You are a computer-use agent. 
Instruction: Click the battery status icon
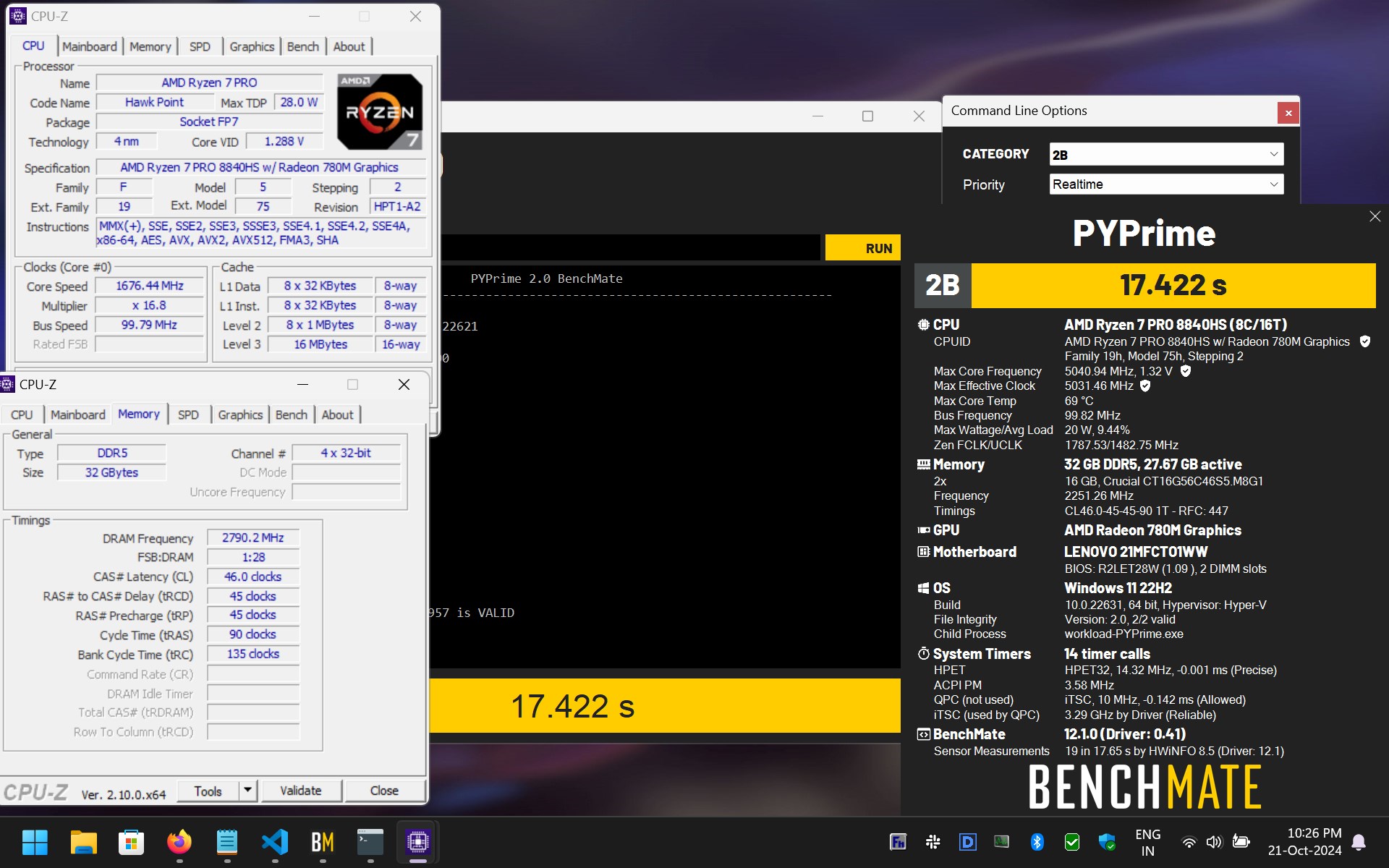coord(1241,841)
